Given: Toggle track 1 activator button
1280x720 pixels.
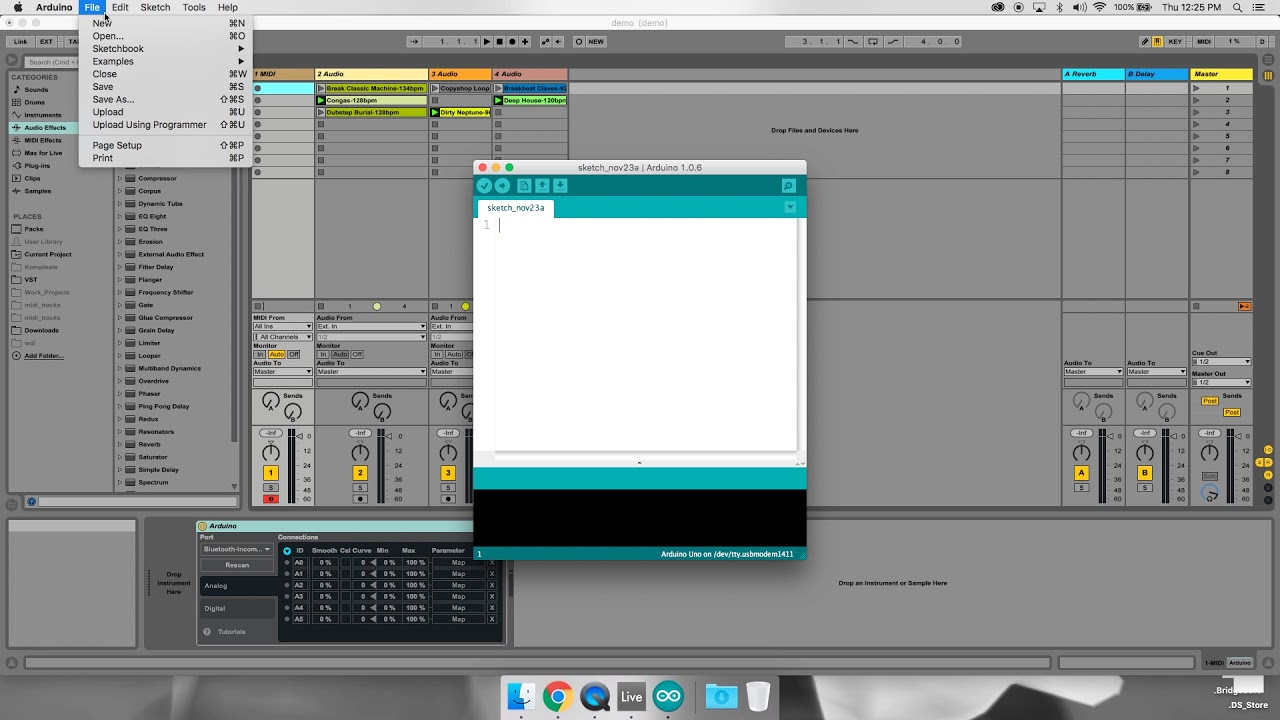Looking at the screenshot, I should [270, 473].
